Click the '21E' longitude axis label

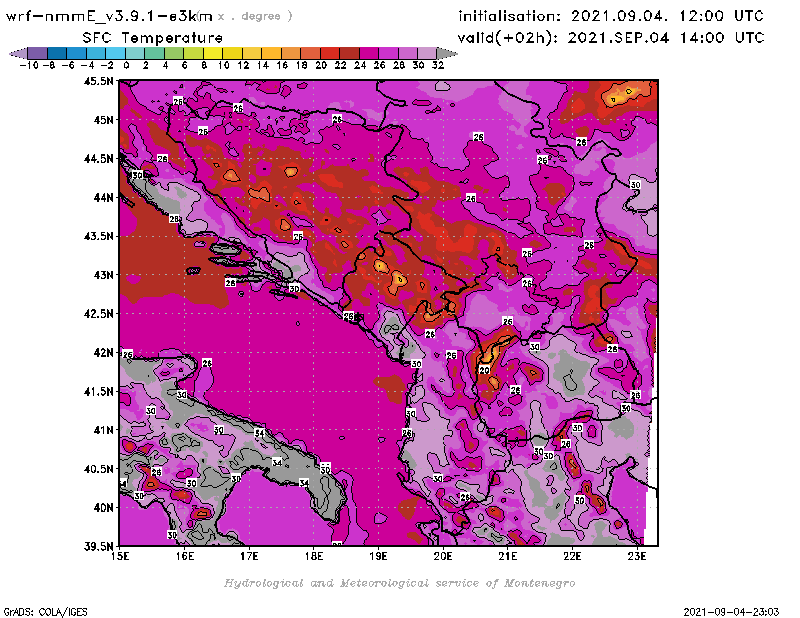(x=508, y=556)
